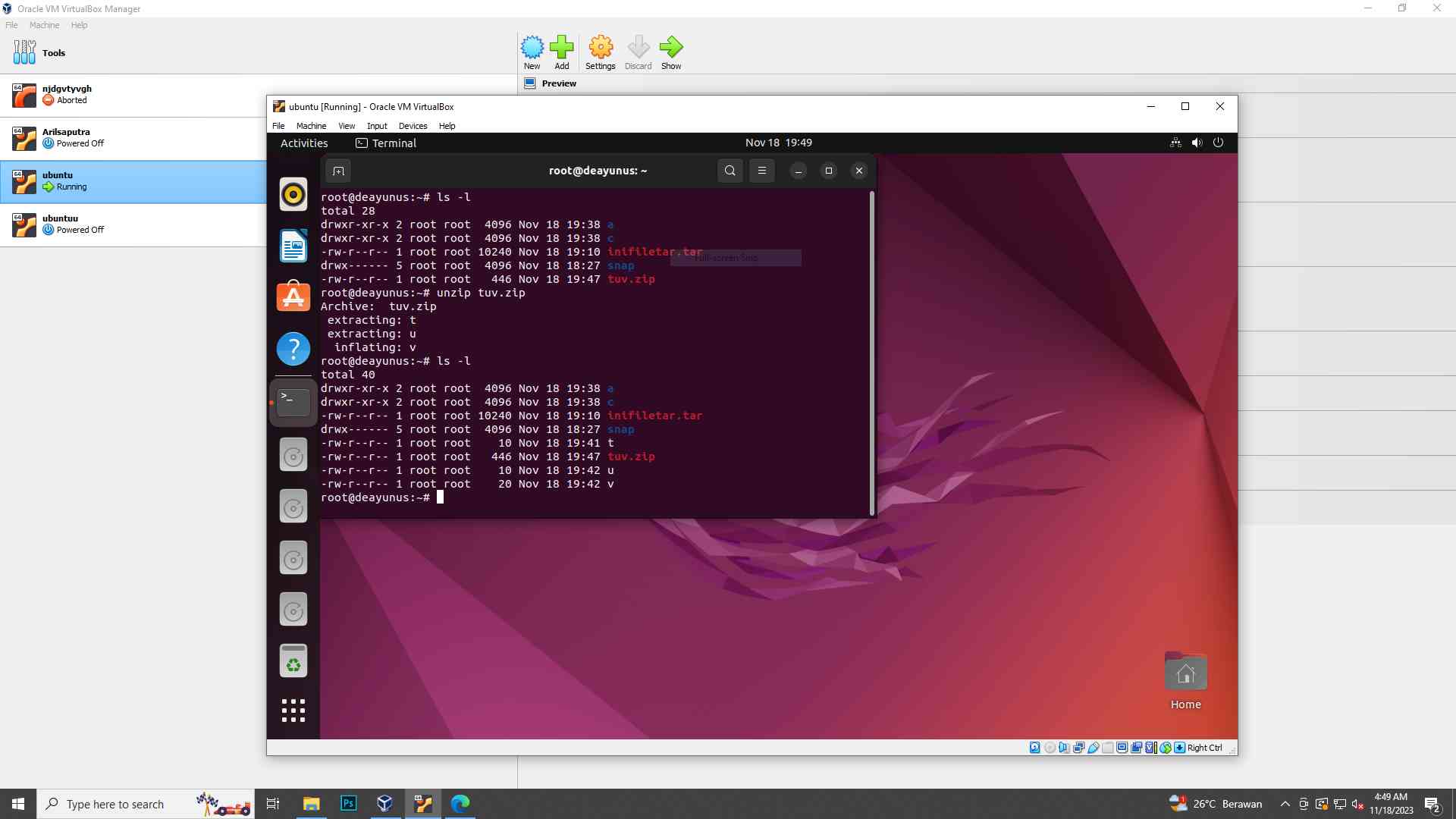Image resolution: width=1456 pixels, height=819 pixels.
Task: Open the Manager File menu
Action: [x=11, y=25]
